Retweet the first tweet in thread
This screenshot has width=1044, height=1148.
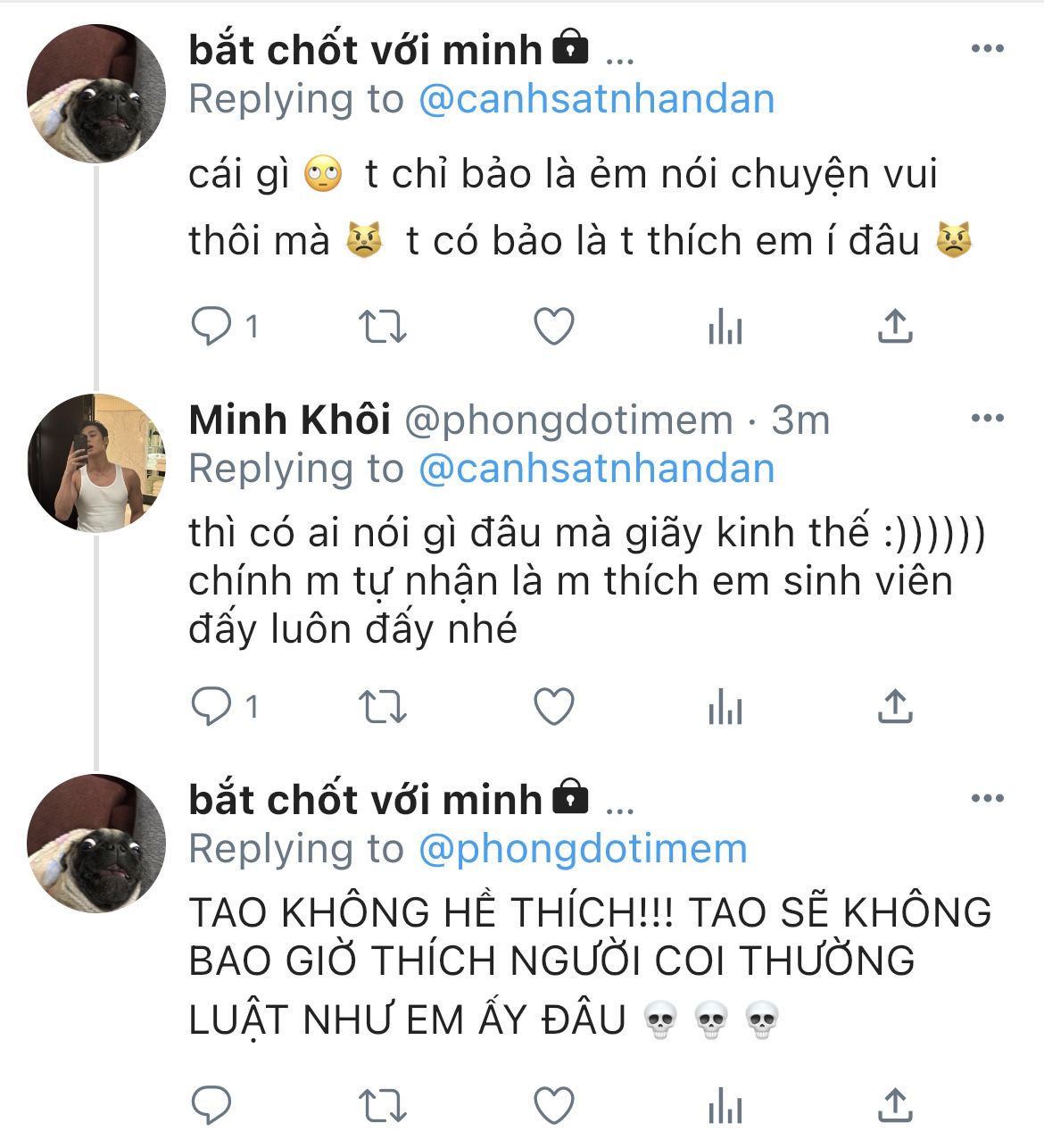(383, 328)
